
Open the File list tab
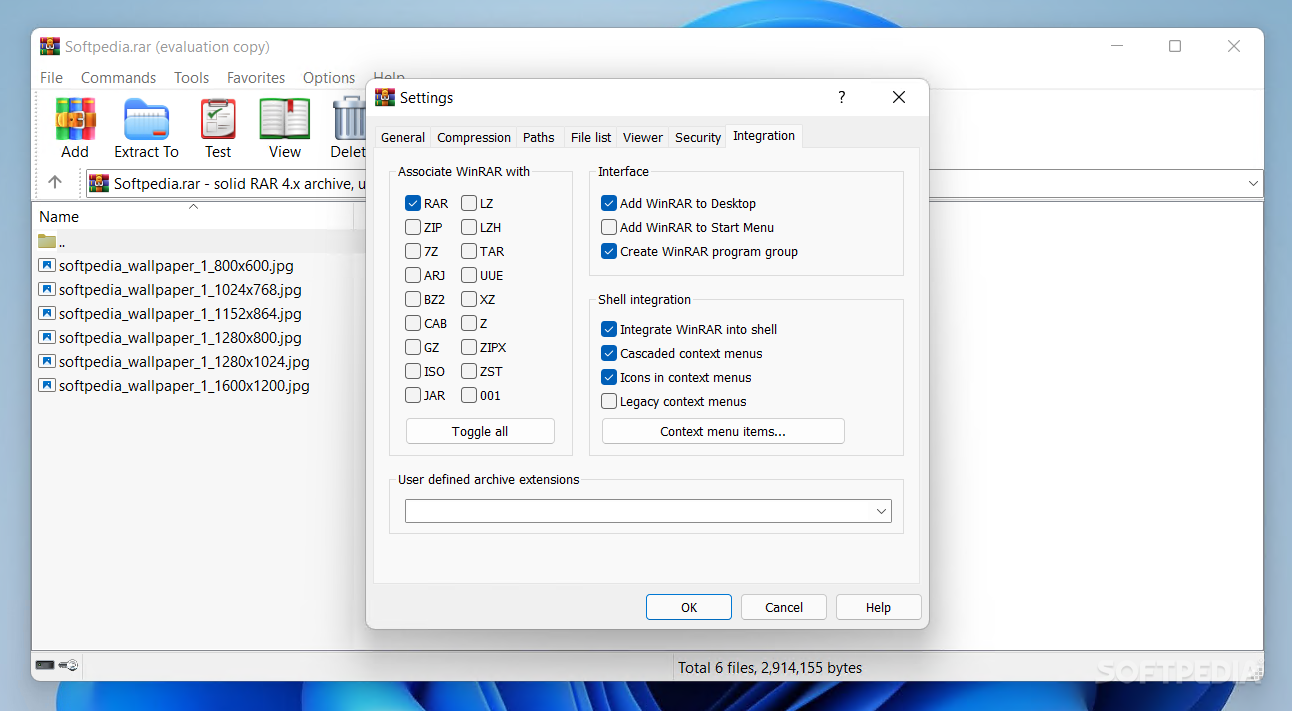tap(590, 137)
